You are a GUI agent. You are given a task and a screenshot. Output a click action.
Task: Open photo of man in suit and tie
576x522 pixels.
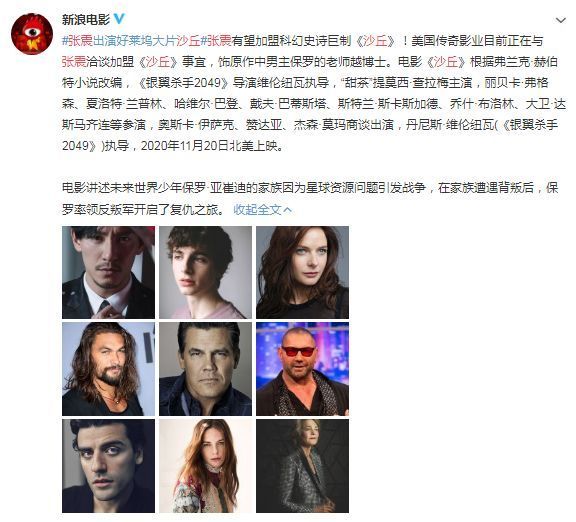tap(108, 272)
